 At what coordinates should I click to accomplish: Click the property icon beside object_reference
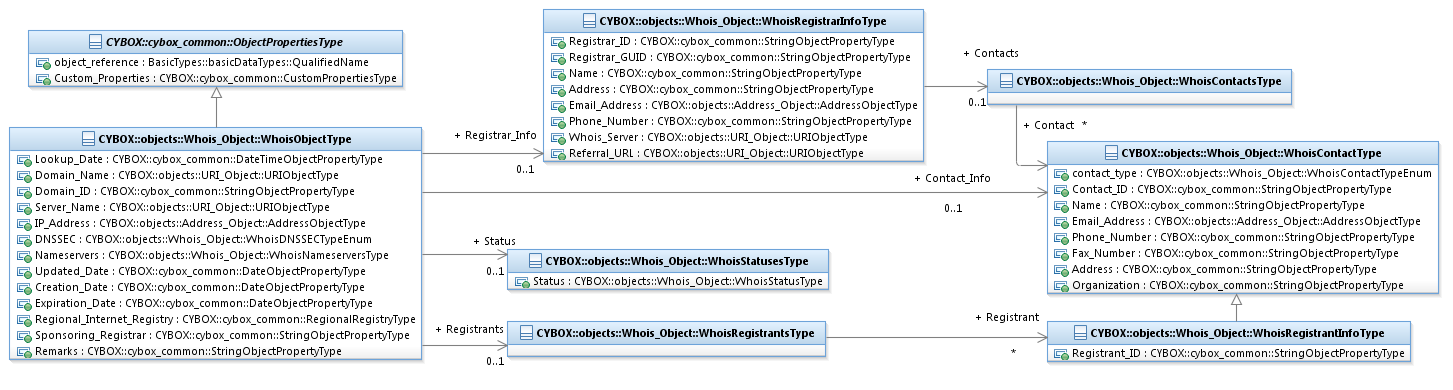[43, 62]
